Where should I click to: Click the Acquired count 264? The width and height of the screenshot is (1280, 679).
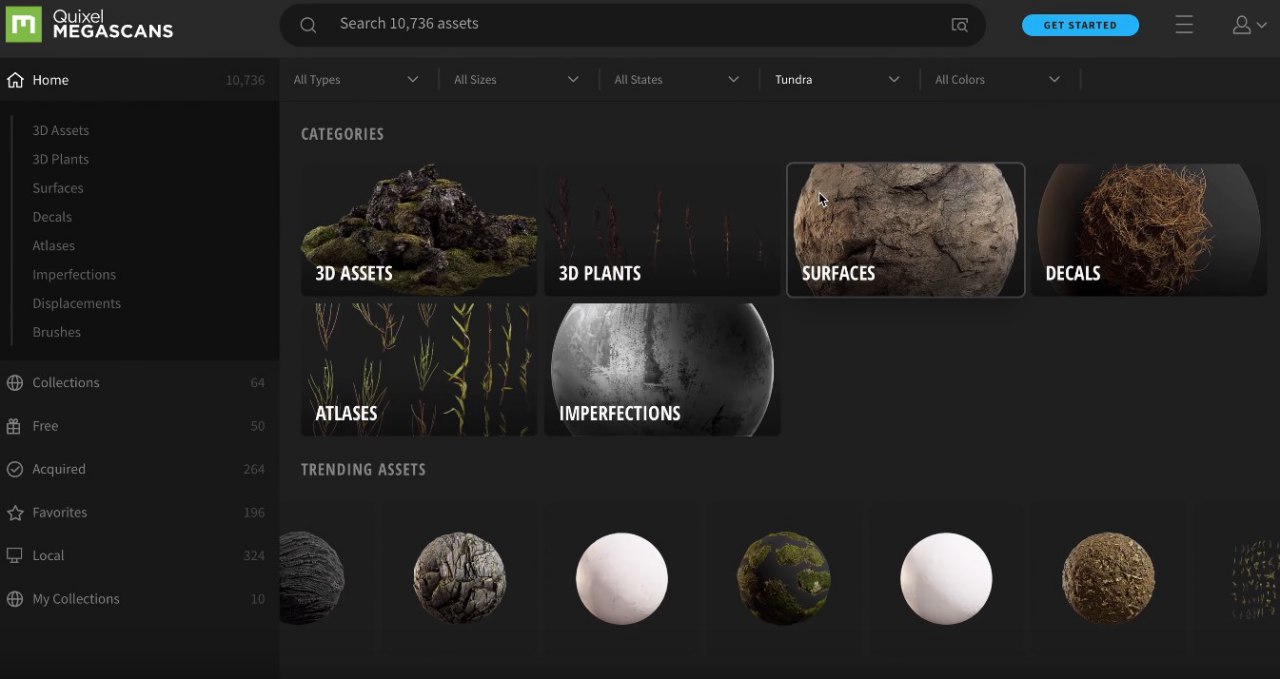pyautogui.click(x=254, y=469)
